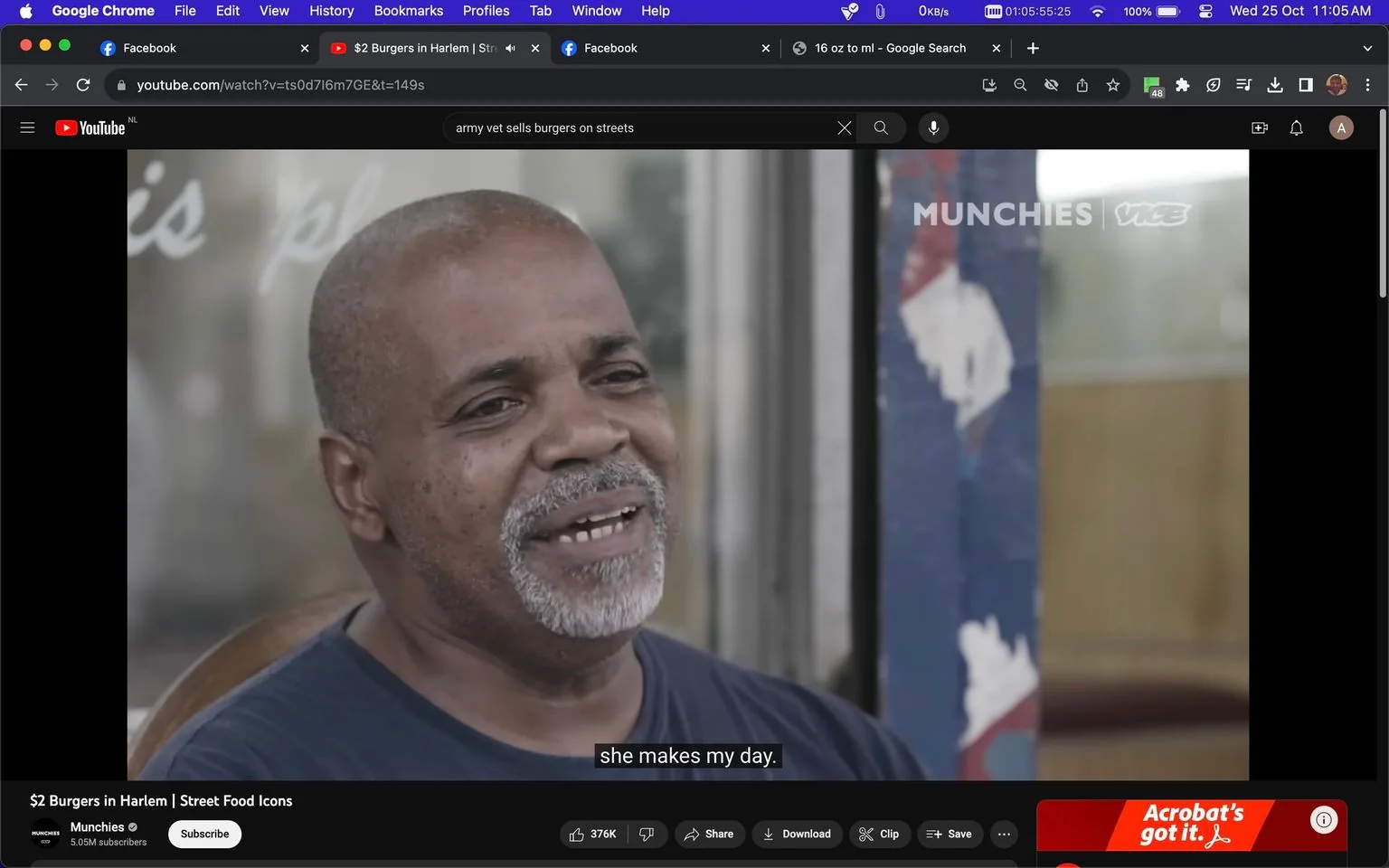Mute the $2 Burgers tab audio

tap(510, 48)
